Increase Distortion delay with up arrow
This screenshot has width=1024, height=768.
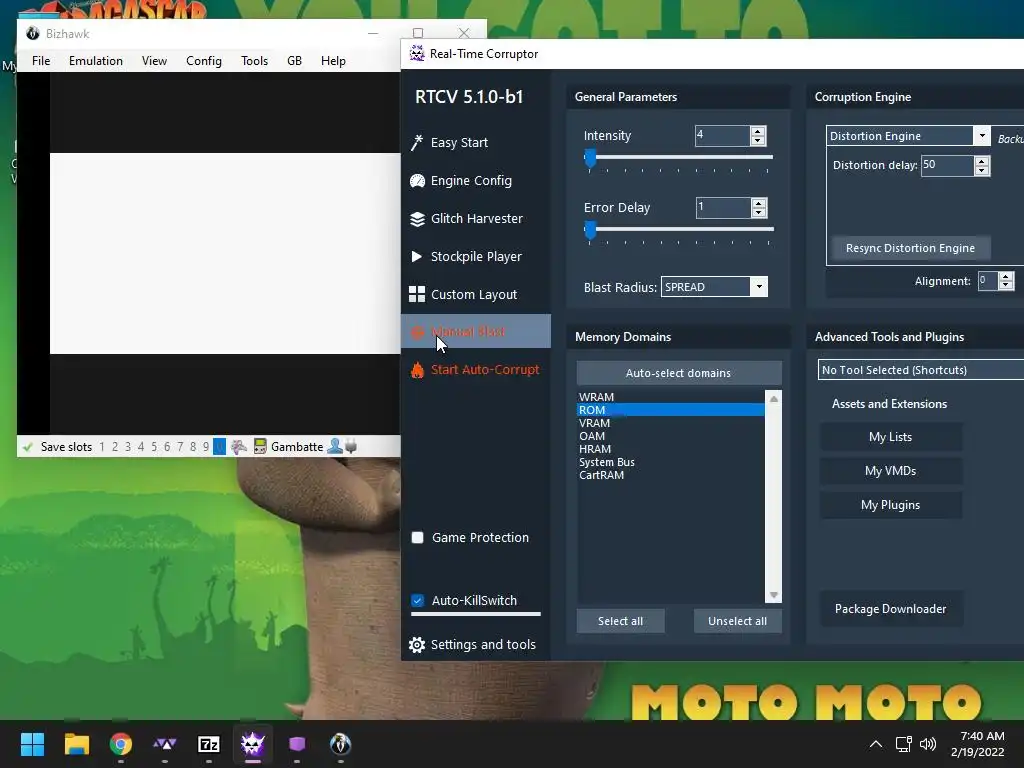point(982,161)
